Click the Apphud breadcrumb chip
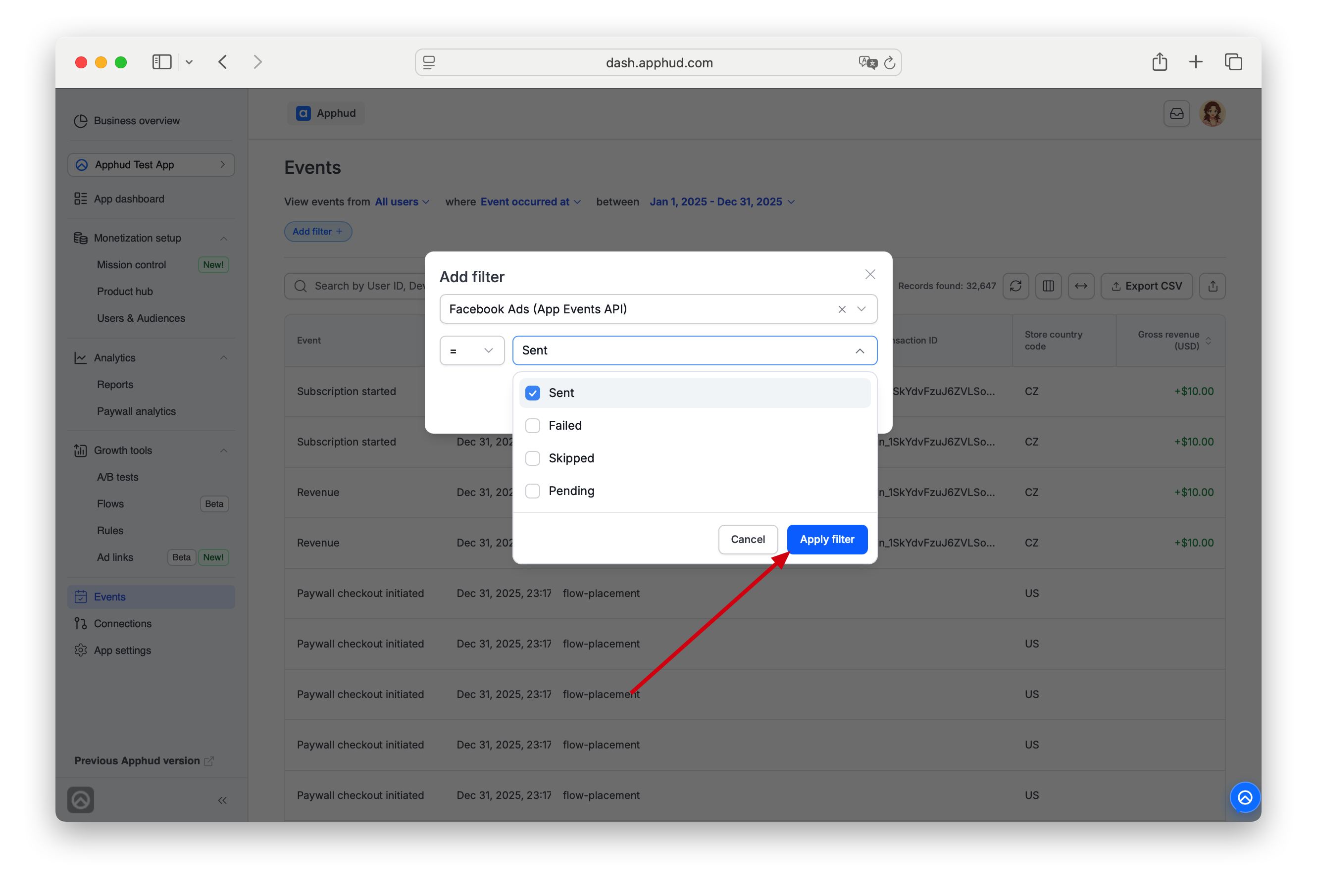1317x896 pixels. pos(326,113)
